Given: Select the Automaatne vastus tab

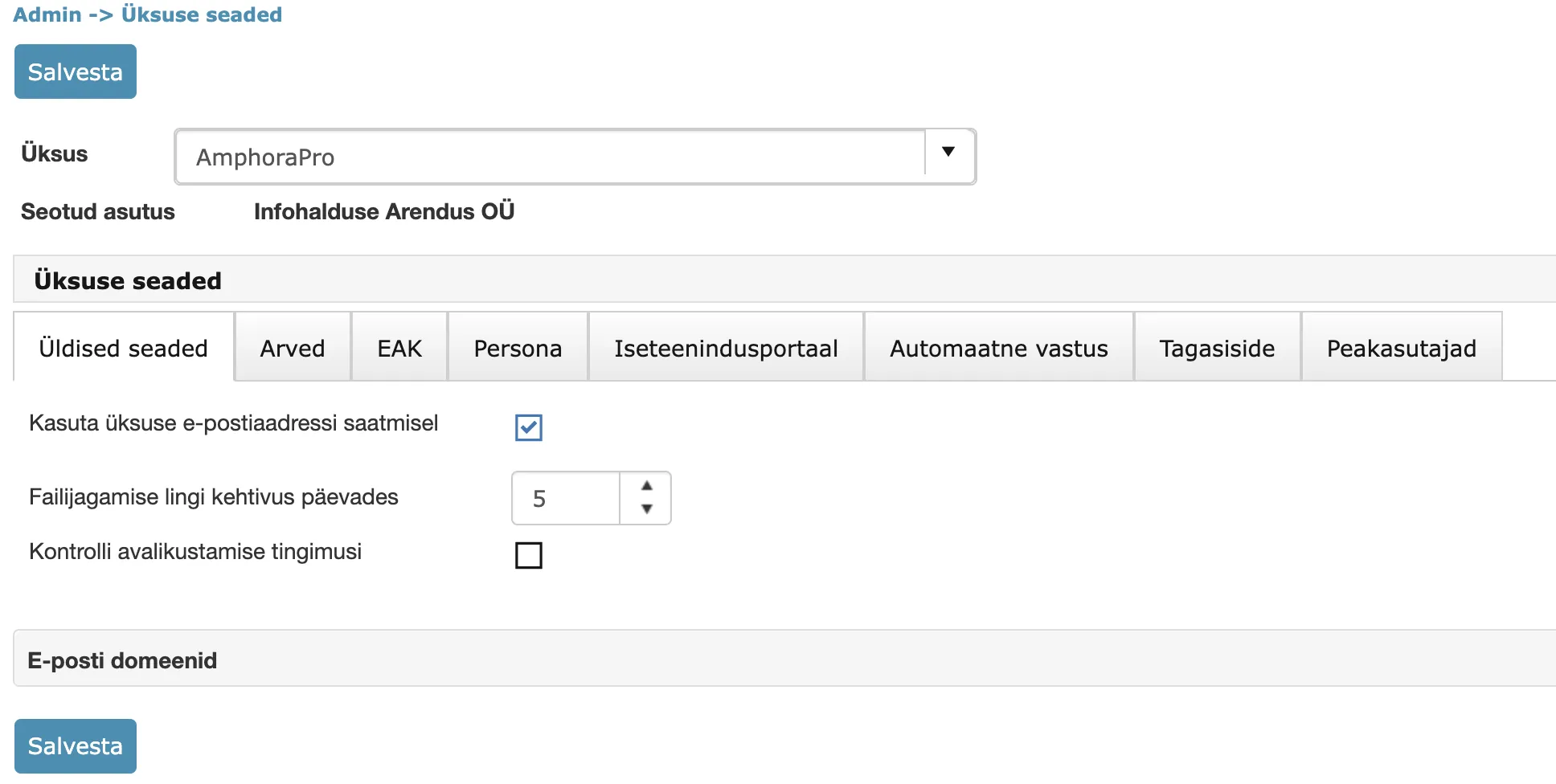Looking at the screenshot, I should [x=998, y=348].
